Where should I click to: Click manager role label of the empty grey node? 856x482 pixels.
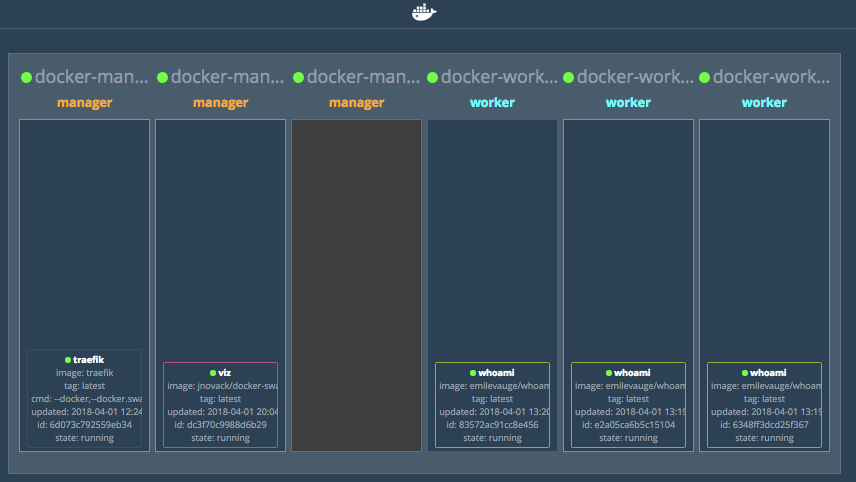(x=356, y=103)
